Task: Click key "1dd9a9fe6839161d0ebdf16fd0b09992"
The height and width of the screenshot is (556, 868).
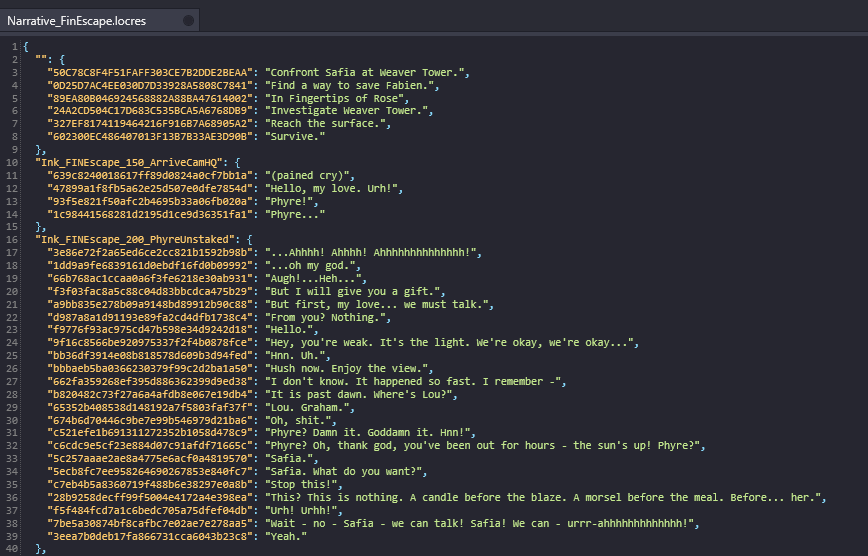Action: [x=150, y=265]
